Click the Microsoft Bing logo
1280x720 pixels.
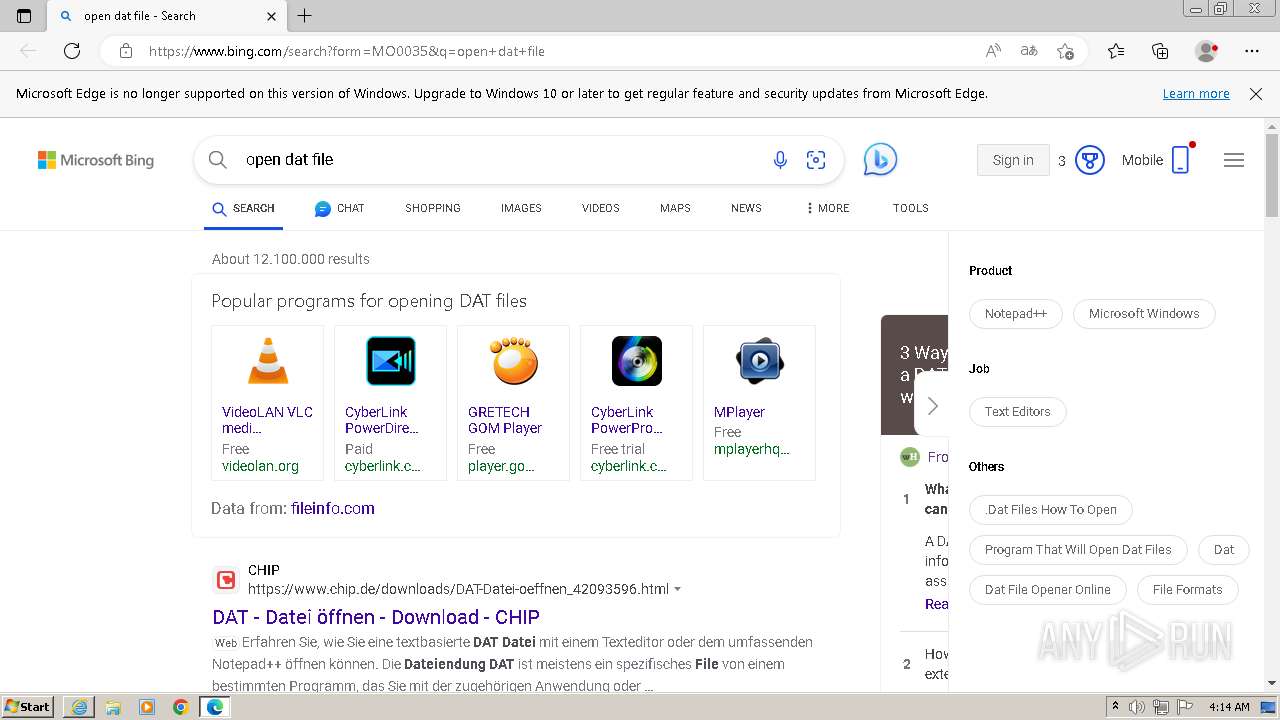click(96, 160)
